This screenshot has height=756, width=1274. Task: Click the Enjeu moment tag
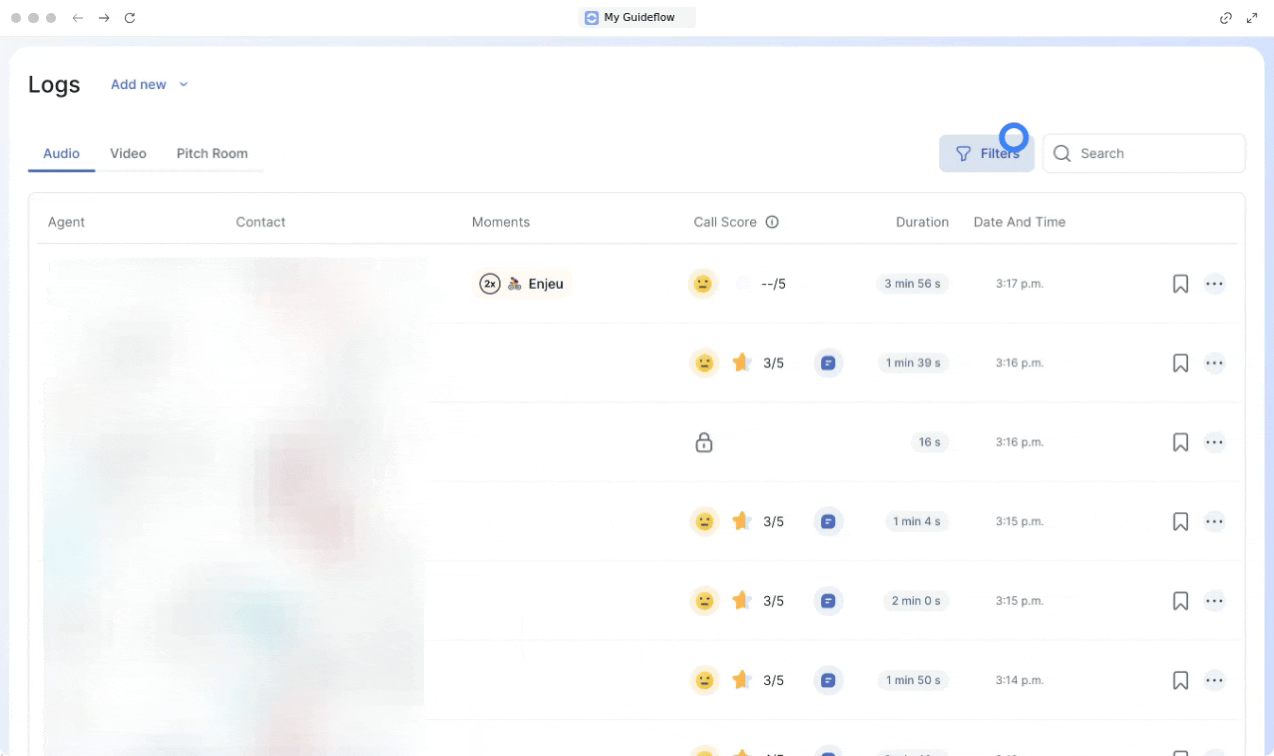[522, 284]
